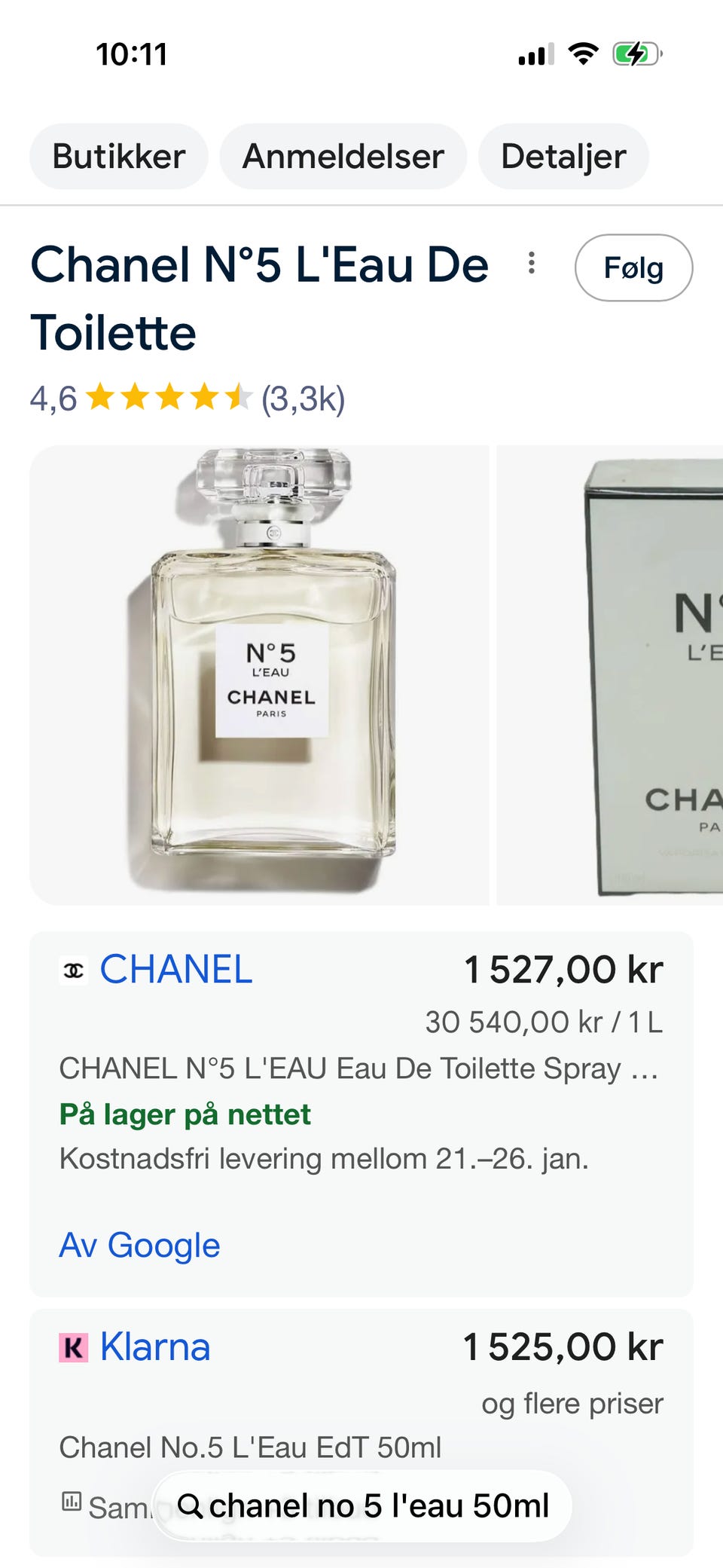Image resolution: width=723 pixels, height=1568 pixels.
Task: Tap the cellular signal bars icon
Action: pos(536,55)
